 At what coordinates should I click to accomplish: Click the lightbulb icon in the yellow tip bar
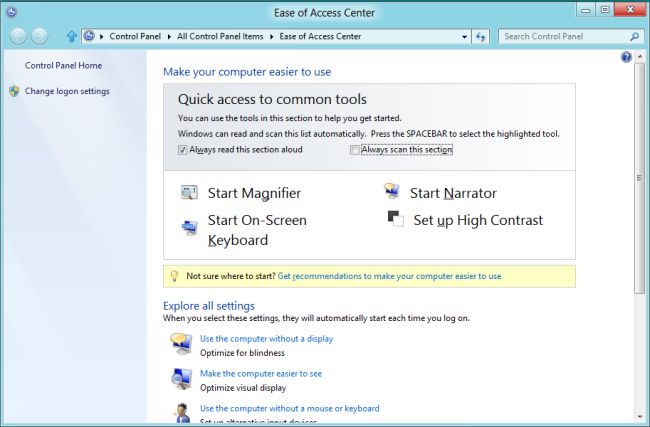[175, 276]
